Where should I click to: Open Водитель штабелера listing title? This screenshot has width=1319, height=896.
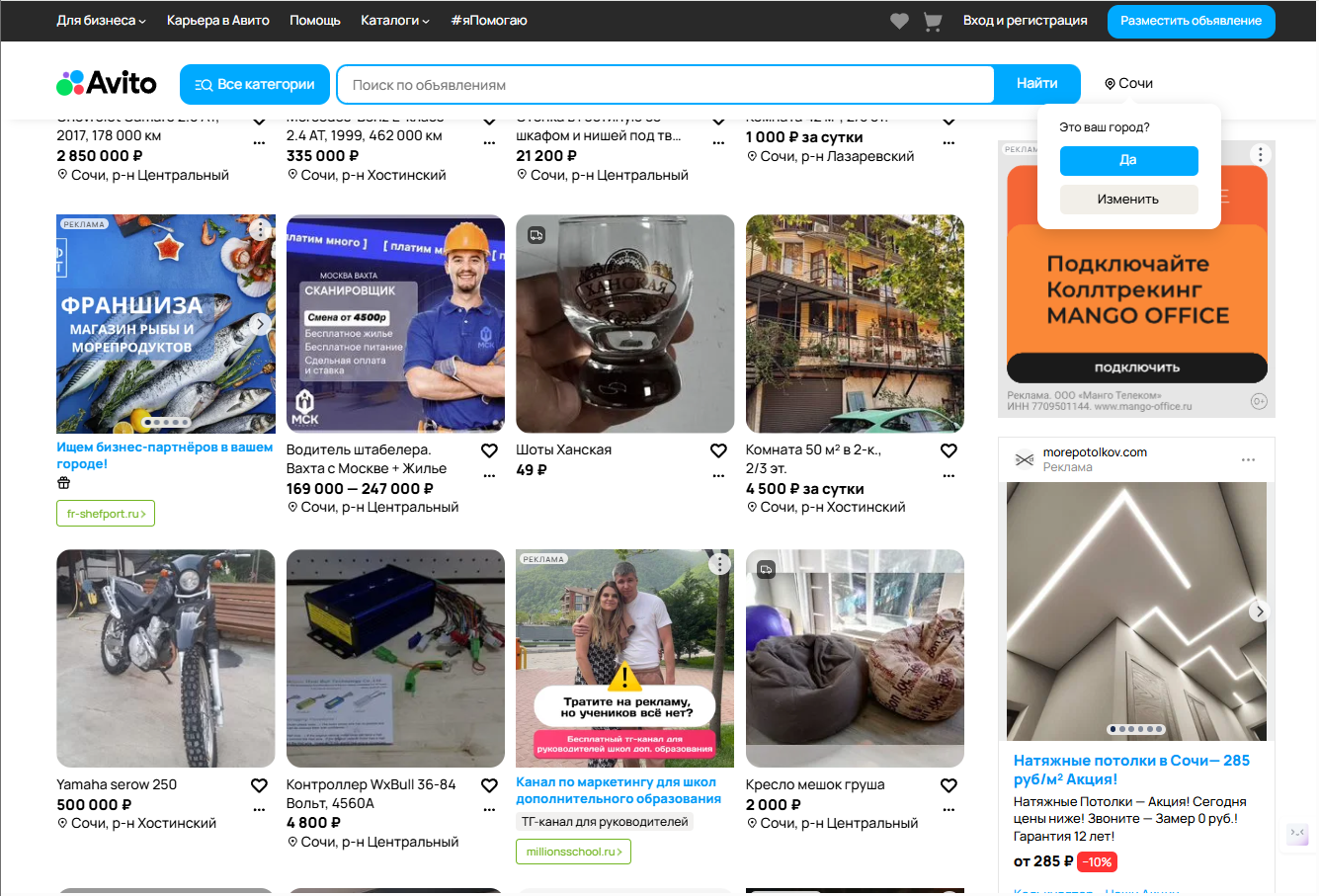[x=367, y=459]
